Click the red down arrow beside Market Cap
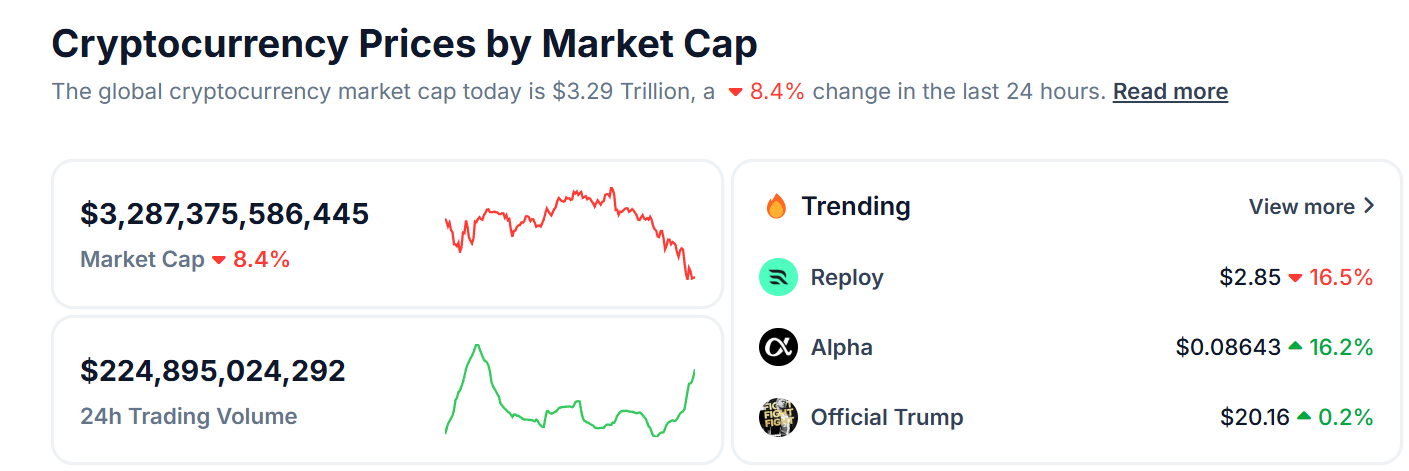The width and height of the screenshot is (1409, 471). (219, 260)
